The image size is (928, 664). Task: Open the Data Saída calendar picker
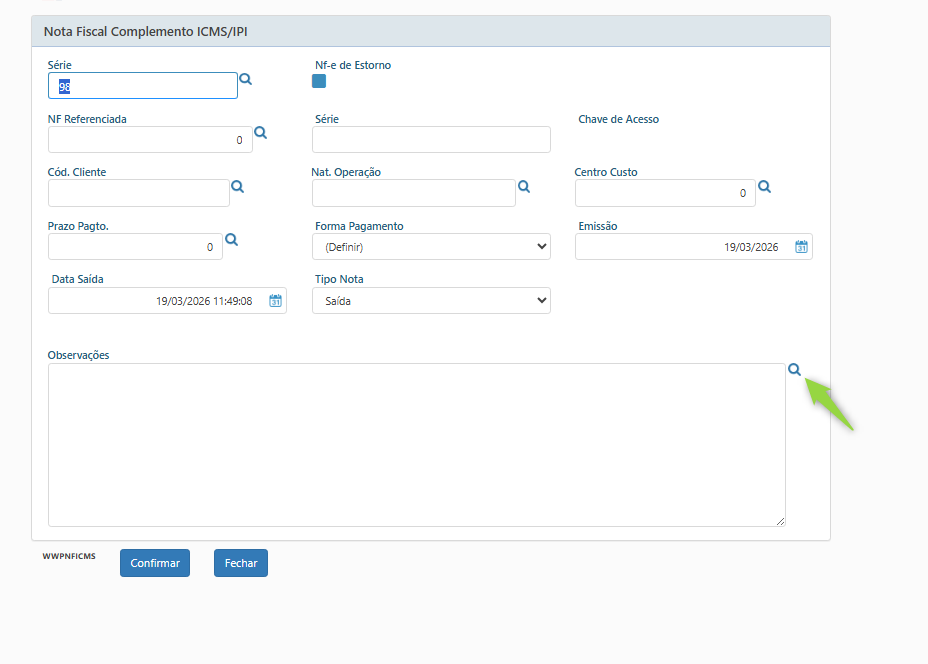click(276, 301)
